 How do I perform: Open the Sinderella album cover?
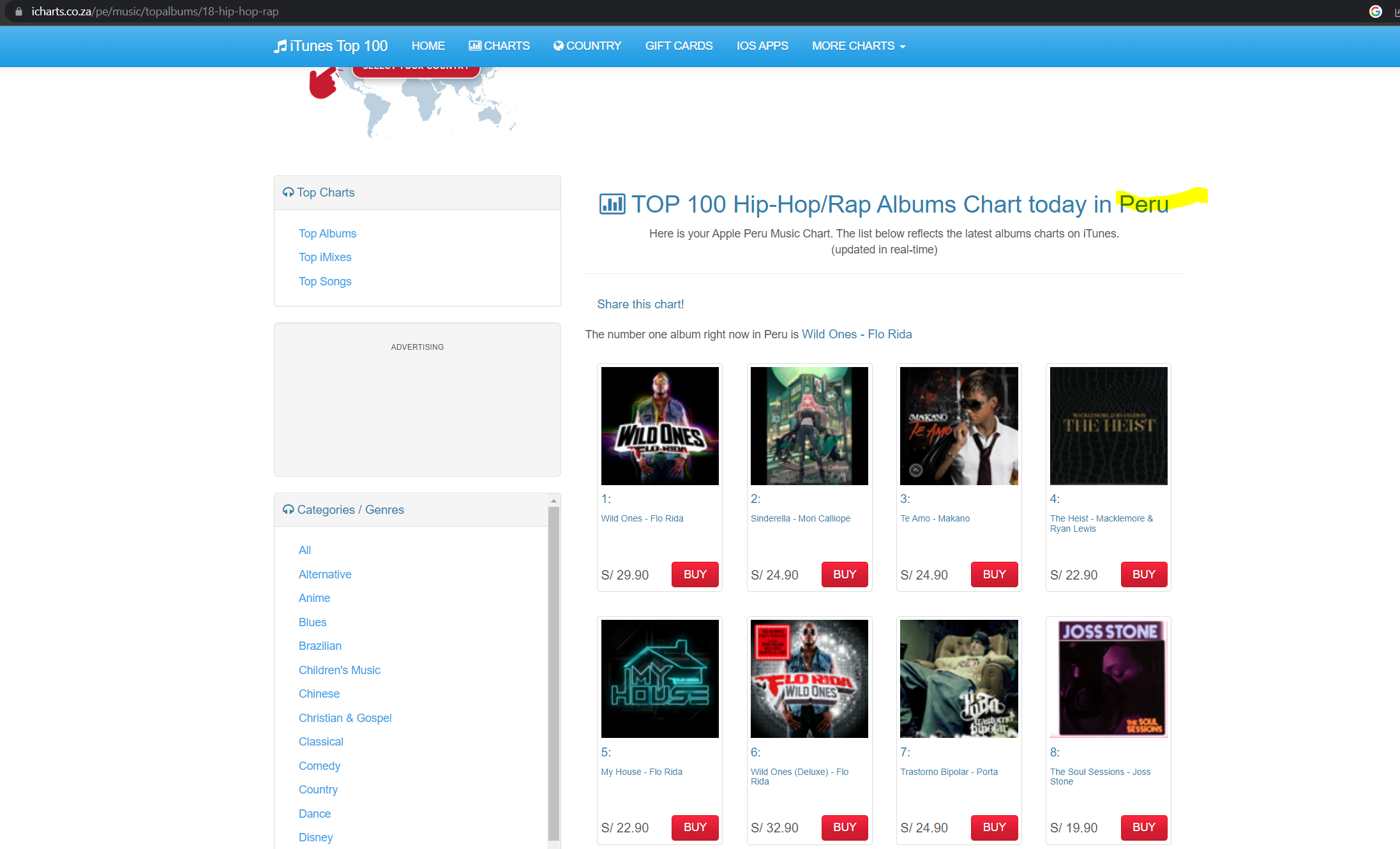pos(809,426)
